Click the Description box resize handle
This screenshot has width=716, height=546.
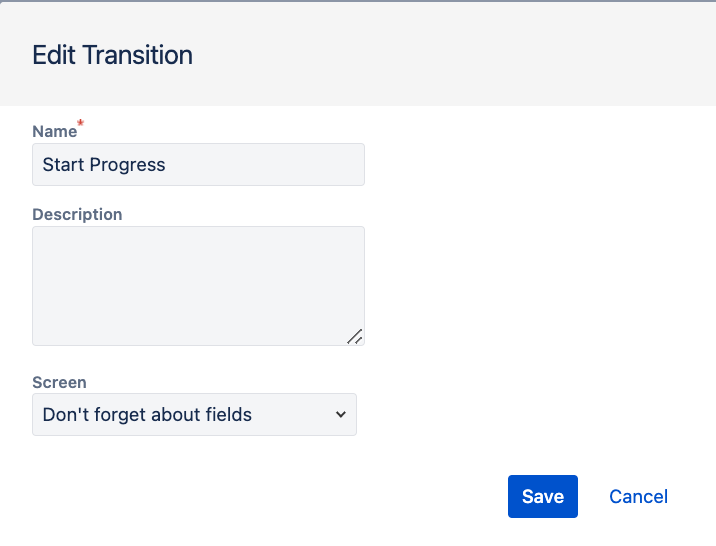[x=355, y=337]
